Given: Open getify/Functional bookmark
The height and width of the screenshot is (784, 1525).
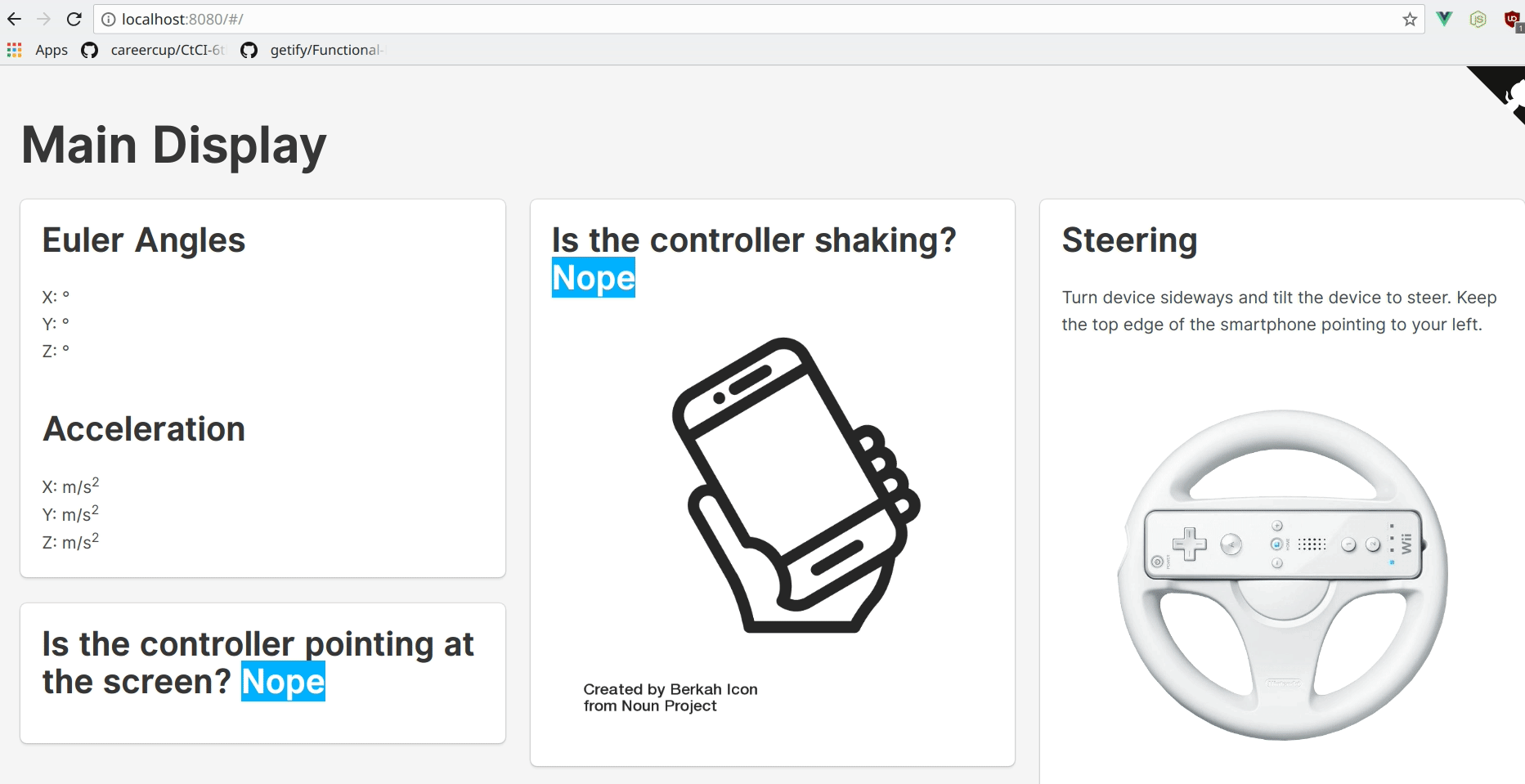Looking at the screenshot, I should tap(312, 50).
